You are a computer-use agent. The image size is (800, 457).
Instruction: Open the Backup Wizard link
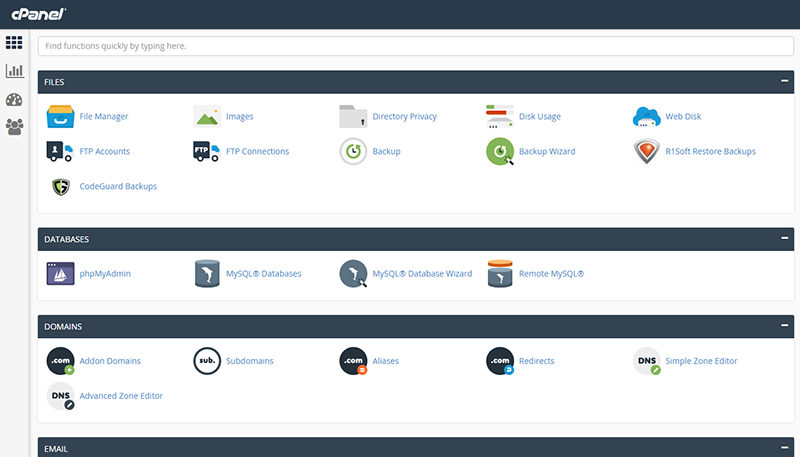point(547,151)
